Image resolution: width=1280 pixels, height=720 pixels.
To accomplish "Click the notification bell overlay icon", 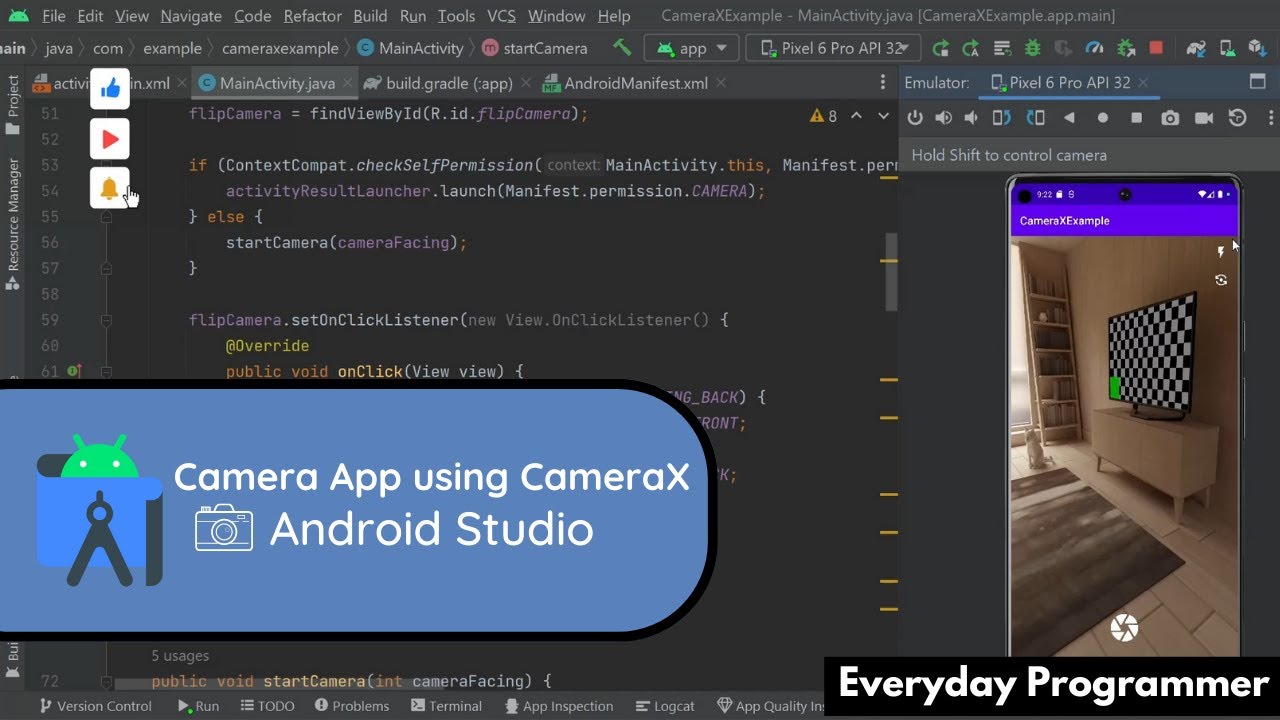I will (110, 187).
